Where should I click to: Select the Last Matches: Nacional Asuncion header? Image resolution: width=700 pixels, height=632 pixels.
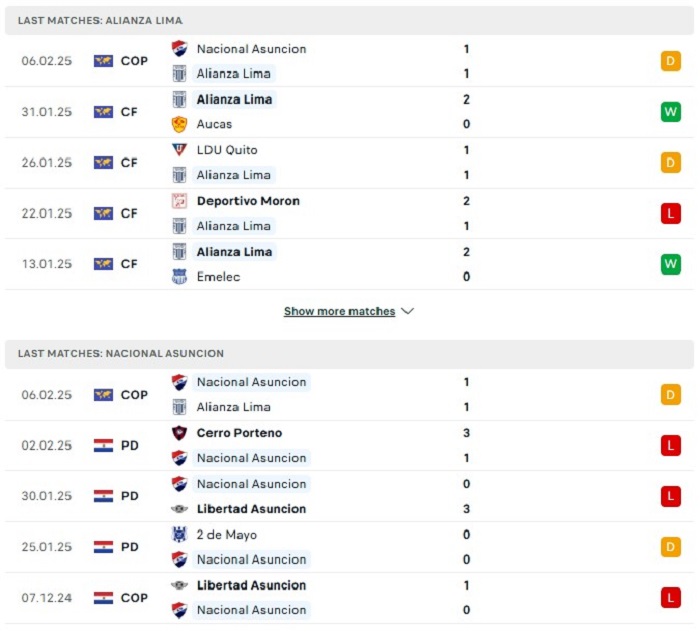pos(349,353)
